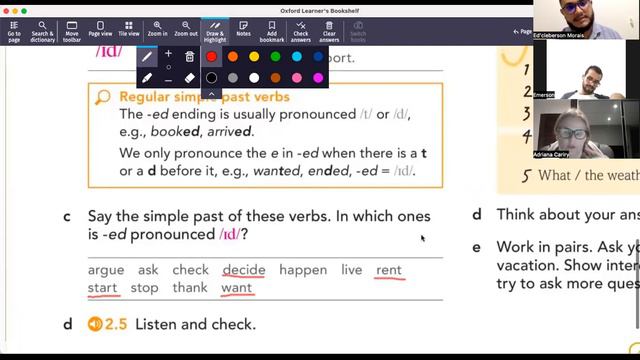Click the word 'thank' in the verb list
The height and width of the screenshot is (360, 640).
[x=190, y=288]
